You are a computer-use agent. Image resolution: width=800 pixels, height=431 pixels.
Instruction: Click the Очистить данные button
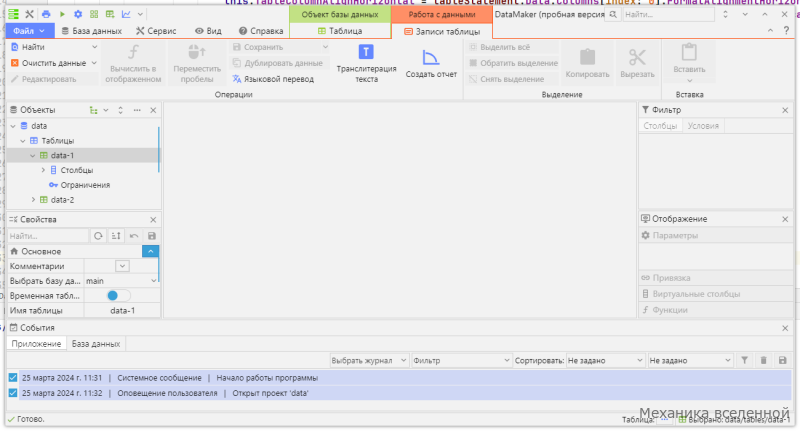click(49, 63)
